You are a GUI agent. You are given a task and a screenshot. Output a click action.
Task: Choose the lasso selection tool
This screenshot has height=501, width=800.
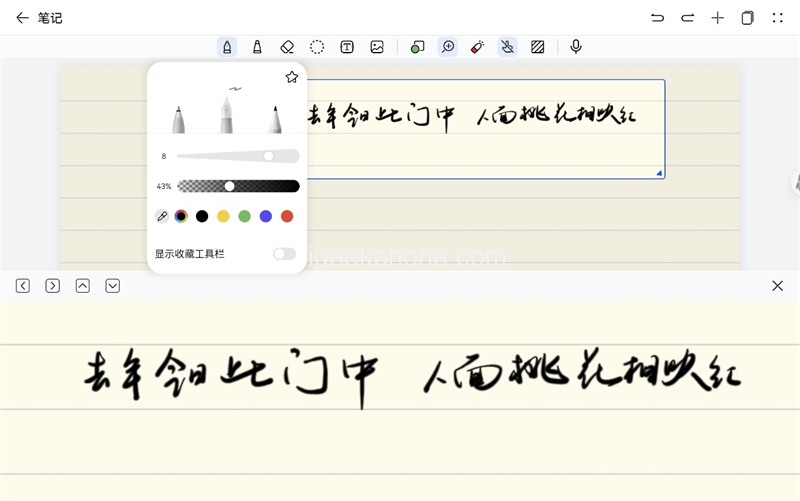click(x=317, y=47)
